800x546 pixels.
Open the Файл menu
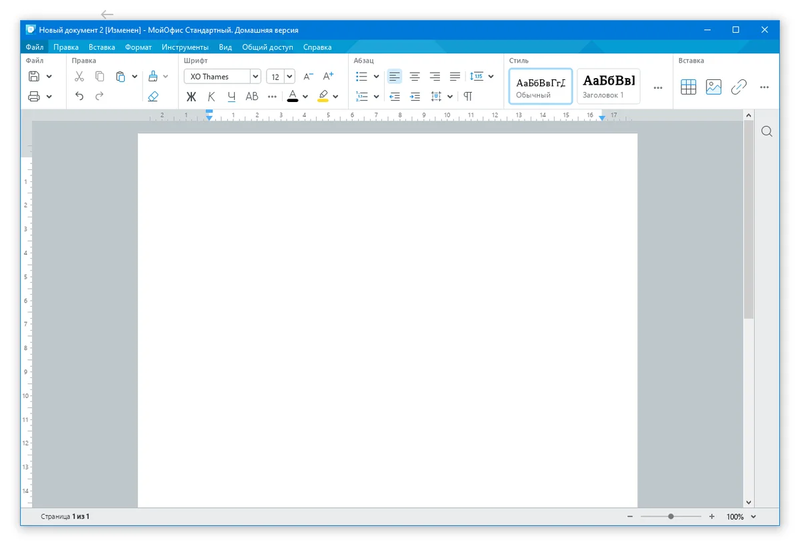pos(35,47)
